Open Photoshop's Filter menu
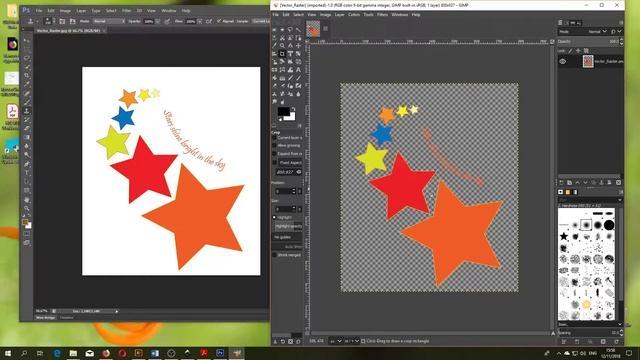Image resolution: width=640 pixels, height=360 pixels. [x=127, y=11]
